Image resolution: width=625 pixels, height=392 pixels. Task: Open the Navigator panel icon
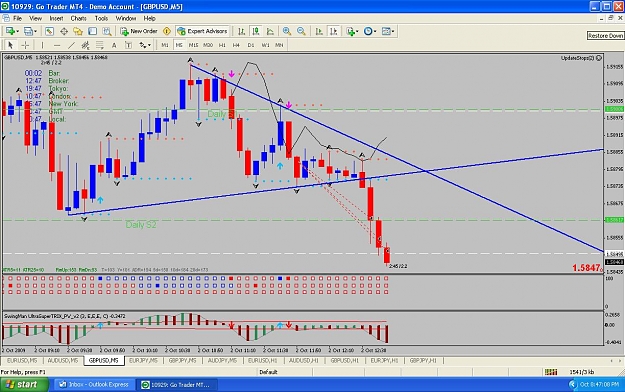pyautogui.click(x=78, y=31)
